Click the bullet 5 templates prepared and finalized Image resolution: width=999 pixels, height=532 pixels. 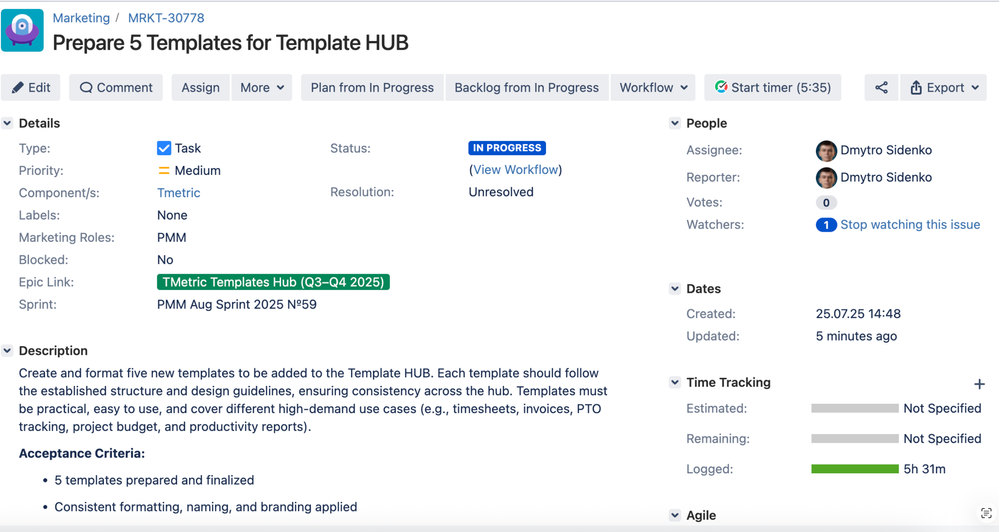pos(154,480)
